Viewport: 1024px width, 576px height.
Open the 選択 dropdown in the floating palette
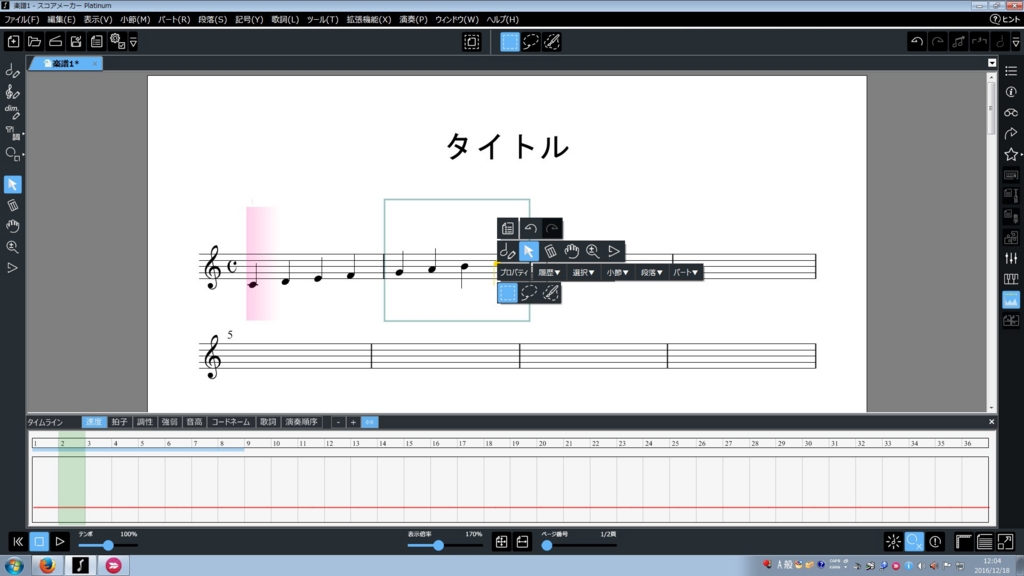[583, 272]
